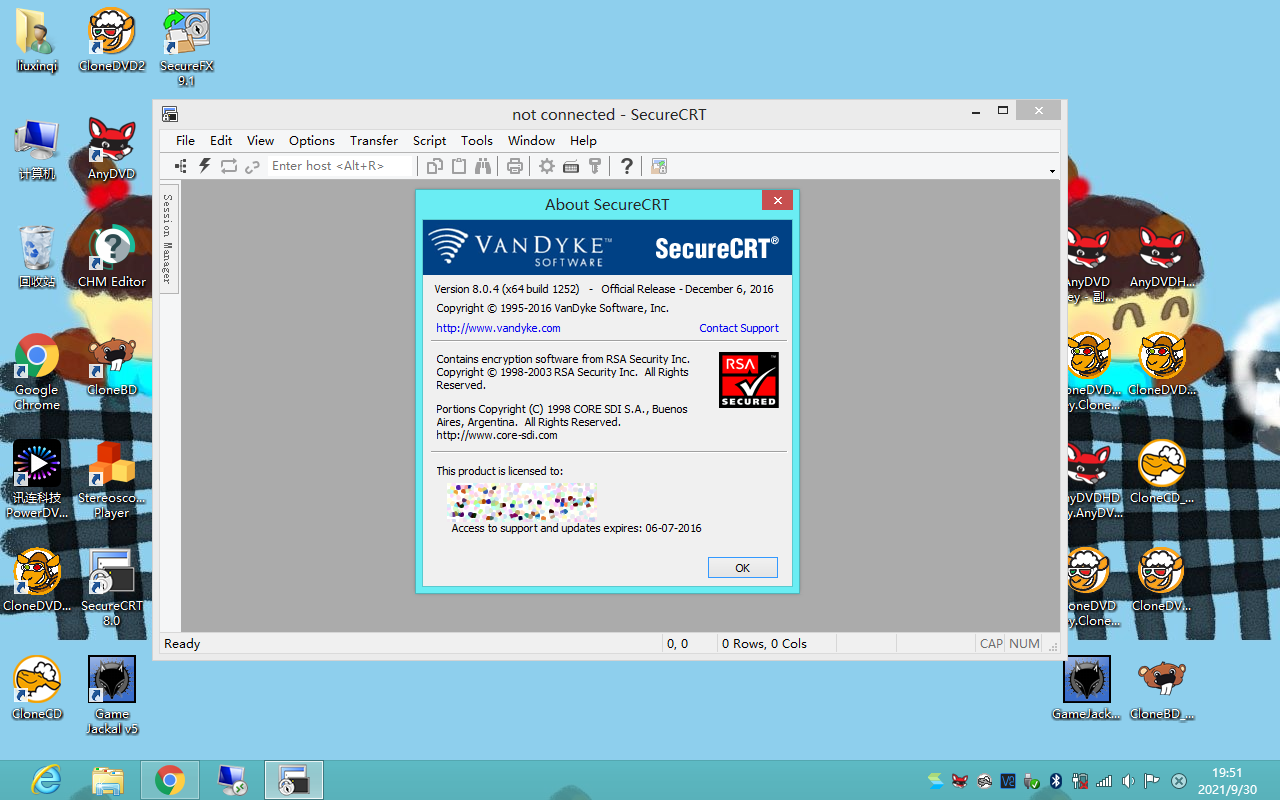Image resolution: width=1280 pixels, height=800 pixels.
Task: Open the Recycle Bin icon
Action: click(x=37, y=256)
